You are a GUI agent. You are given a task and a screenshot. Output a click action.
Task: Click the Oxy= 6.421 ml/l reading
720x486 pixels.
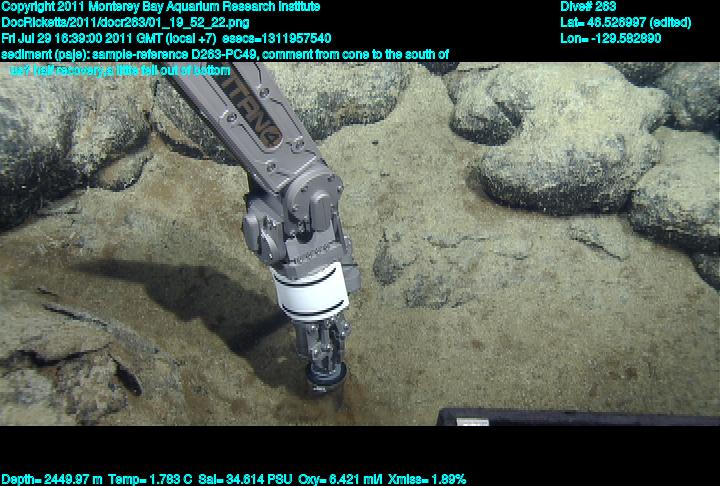pyautogui.click(x=340, y=480)
